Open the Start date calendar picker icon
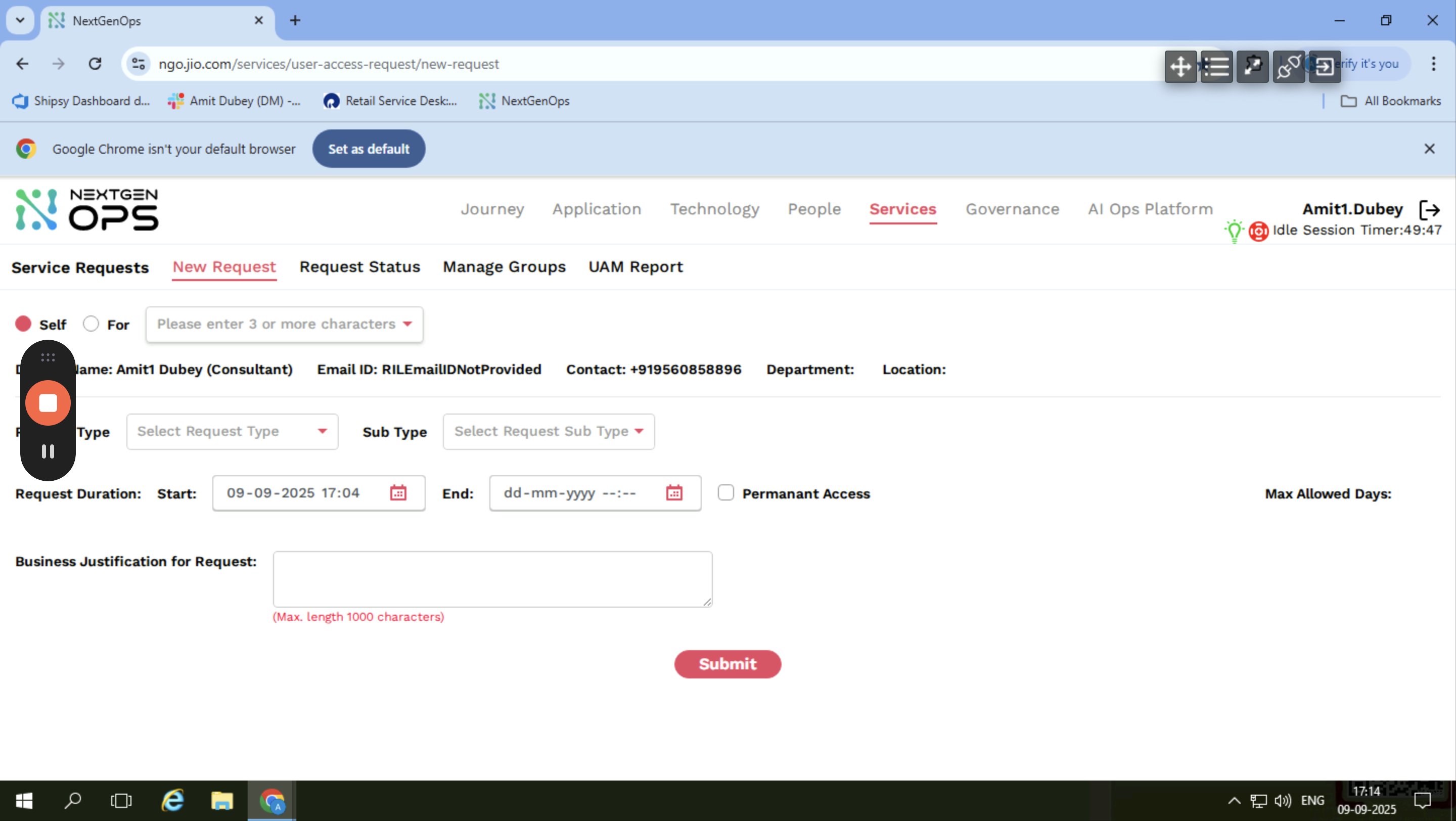Viewport: 1456px width, 821px height. tap(398, 493)
